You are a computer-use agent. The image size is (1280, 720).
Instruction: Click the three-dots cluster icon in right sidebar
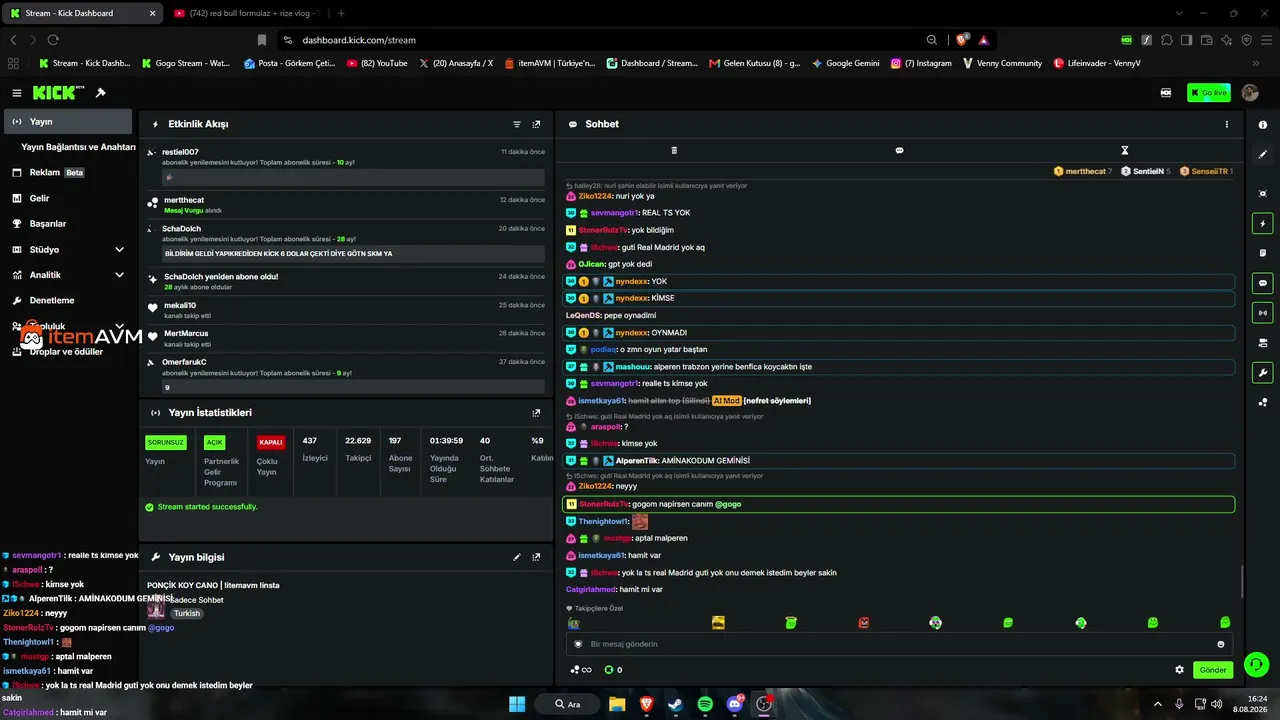point(1263,402)
